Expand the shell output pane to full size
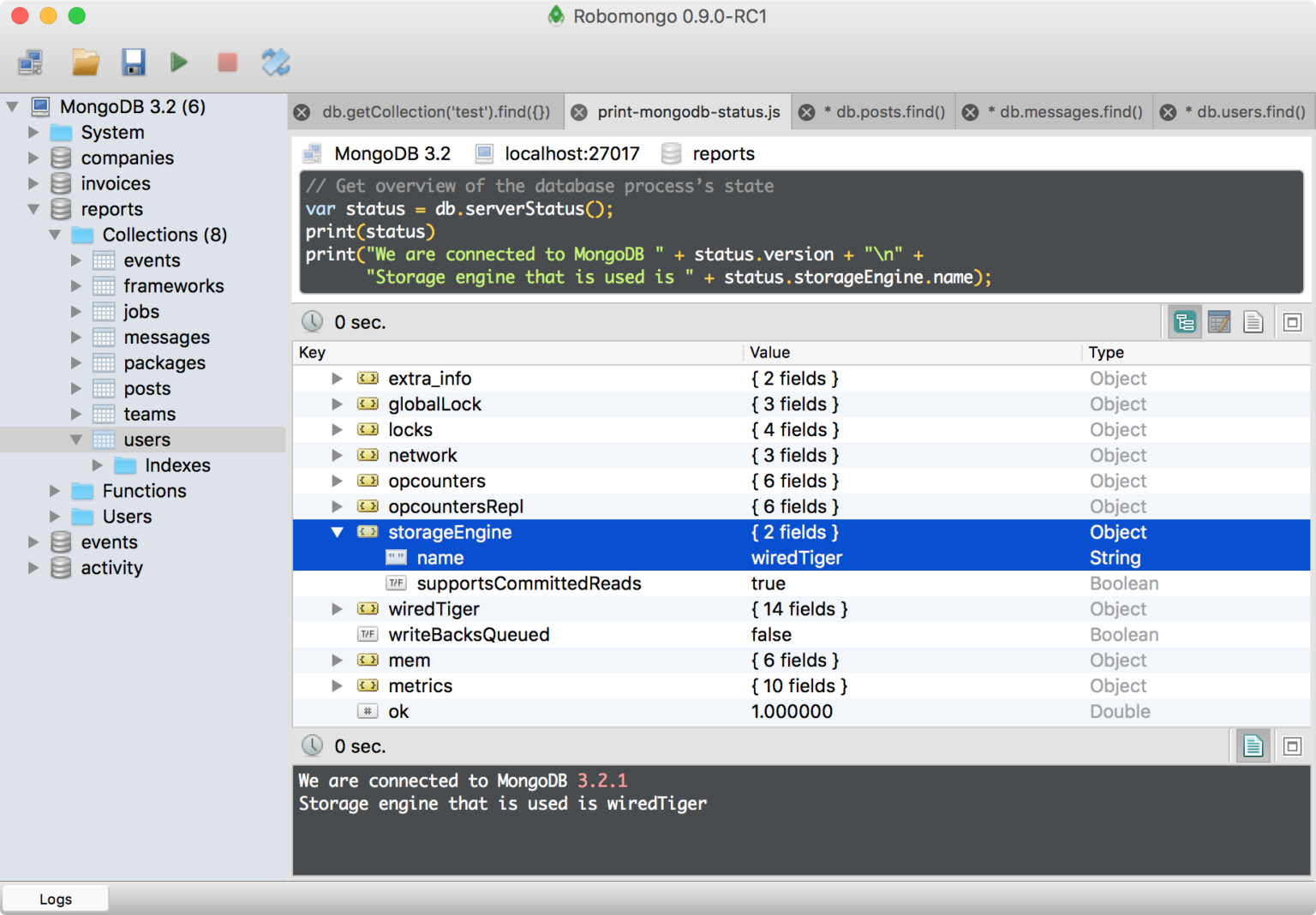1316x915 pixels. (x=1292, y=745)
